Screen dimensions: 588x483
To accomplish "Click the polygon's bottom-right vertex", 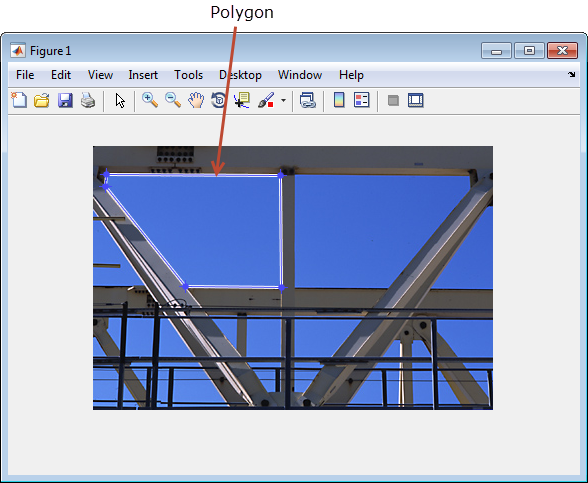I will click(x=282, y=288).
